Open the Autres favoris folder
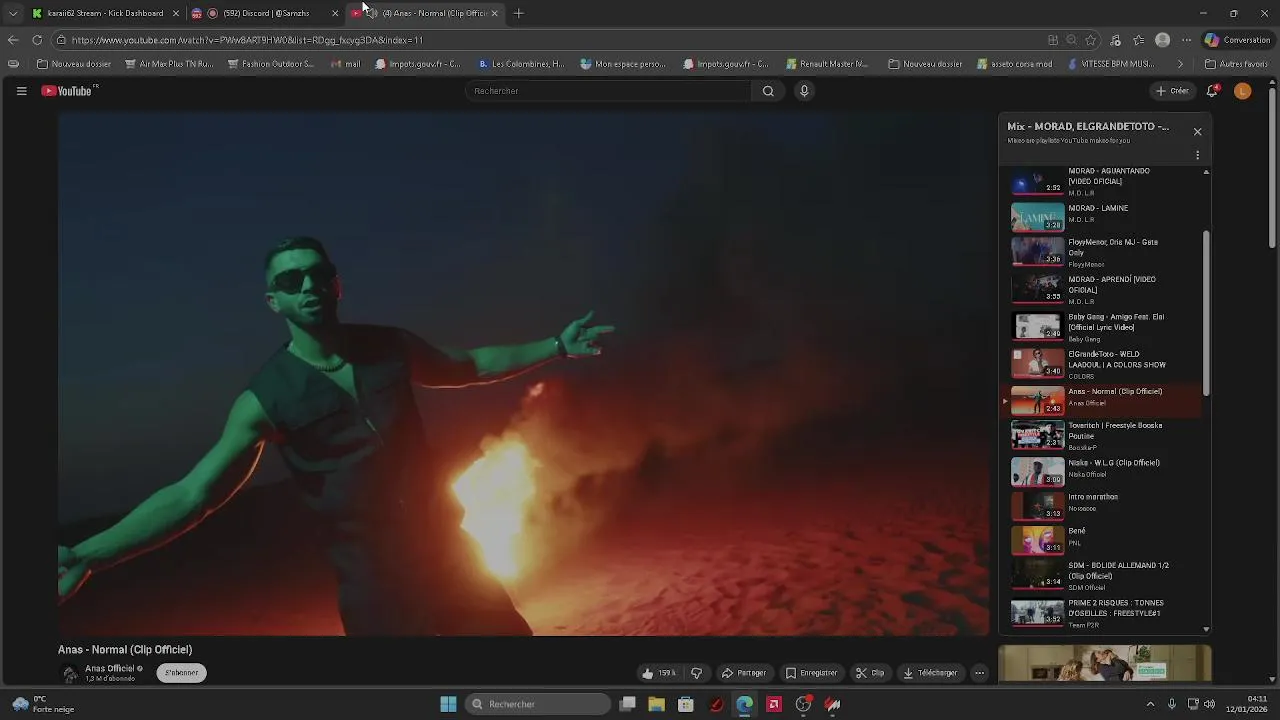The height and width of the screenshot is (720, 1280). [x=1236, y=64]
